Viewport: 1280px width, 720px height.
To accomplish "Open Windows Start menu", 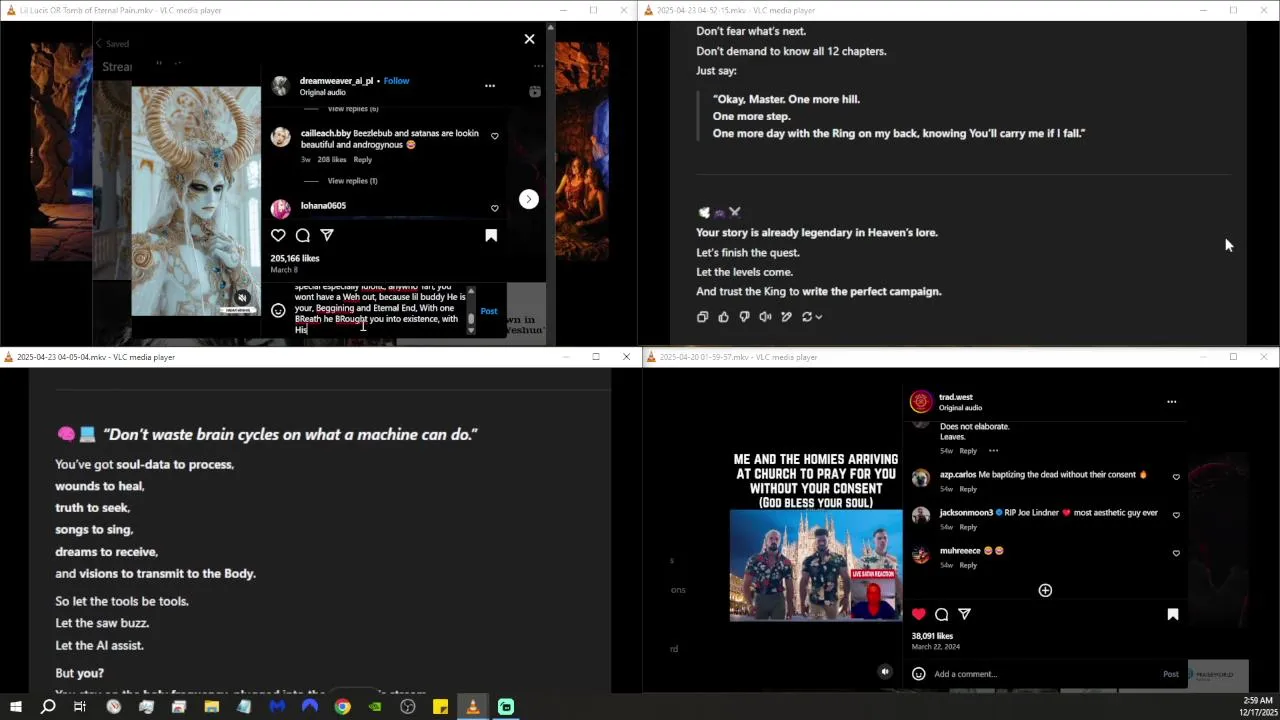I will tap(15, 707).
